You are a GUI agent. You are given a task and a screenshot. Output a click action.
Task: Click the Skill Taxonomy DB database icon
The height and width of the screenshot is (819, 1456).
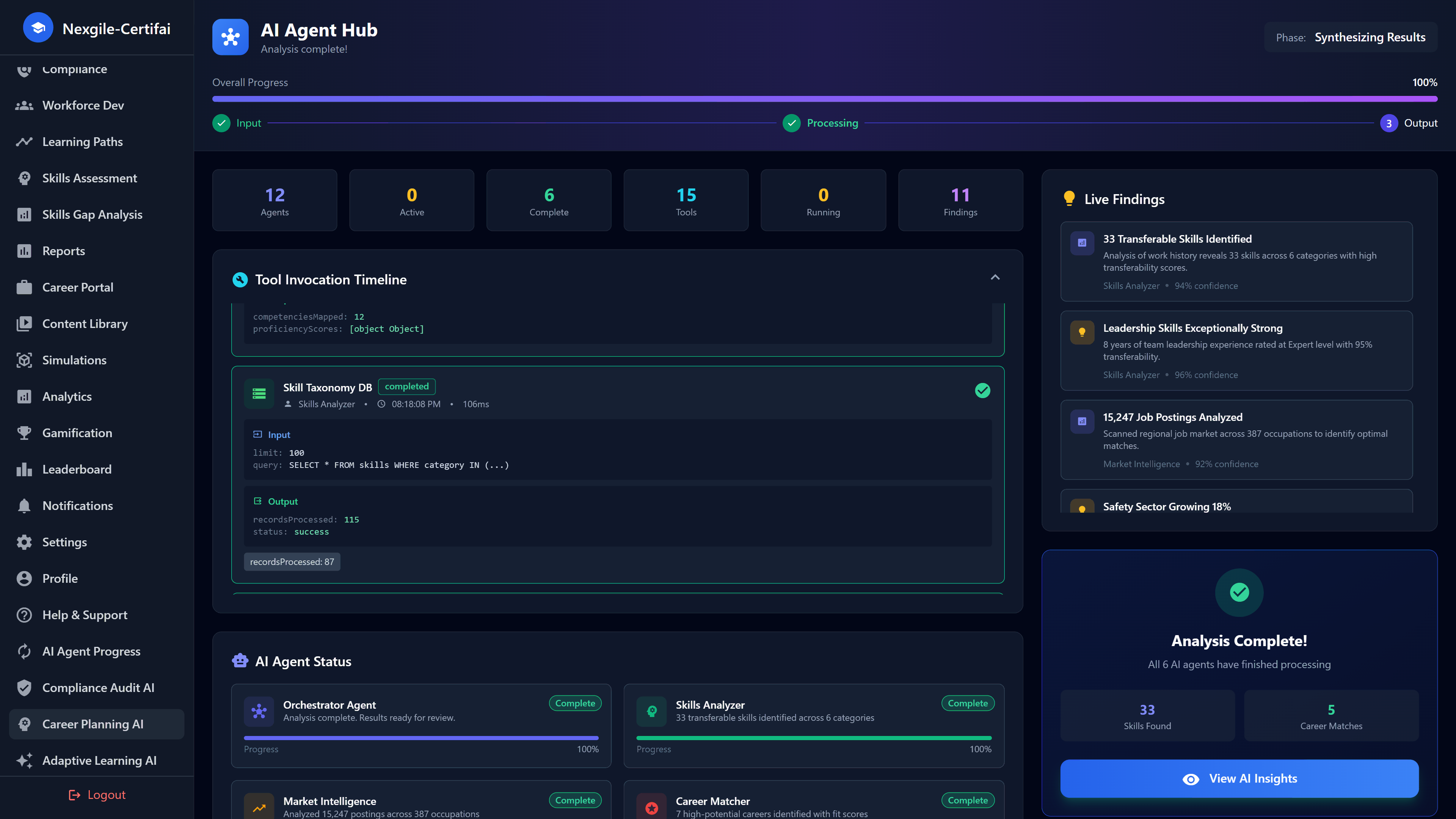tap(259, 394)
